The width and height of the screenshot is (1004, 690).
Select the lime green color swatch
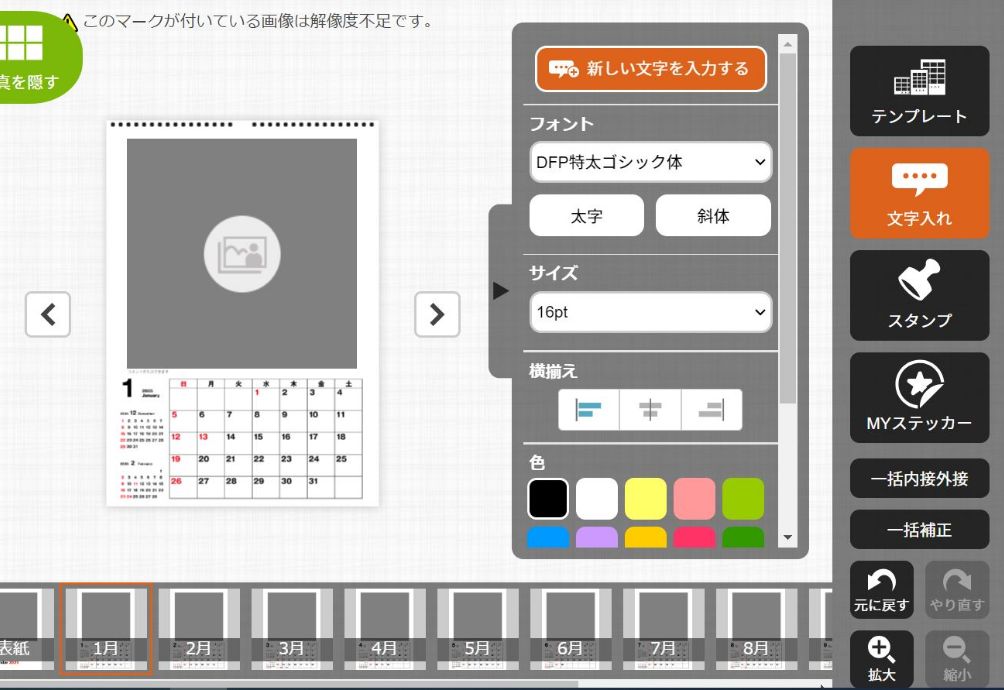[743, 499]
